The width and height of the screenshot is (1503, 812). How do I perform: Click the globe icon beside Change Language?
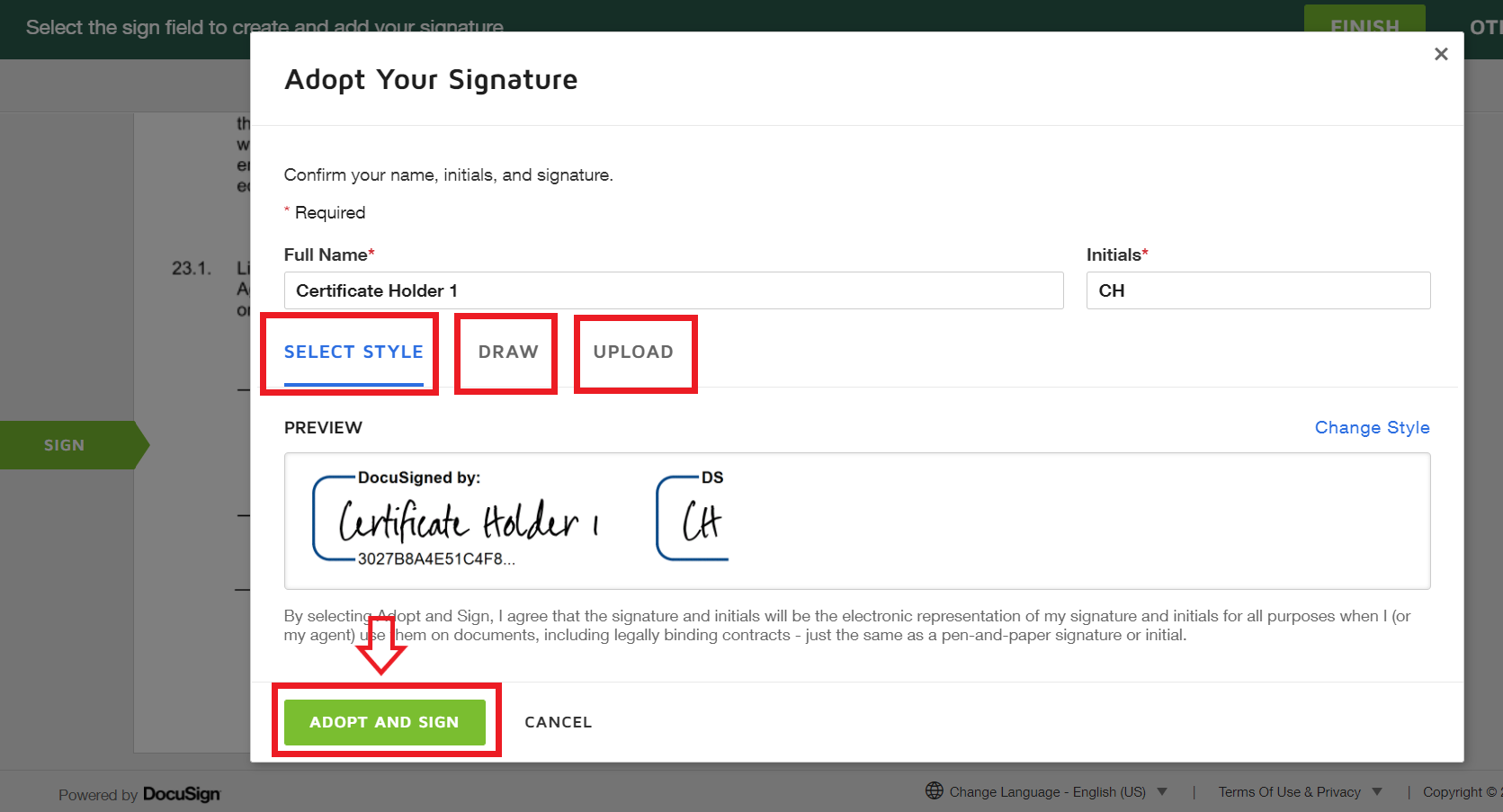click(934, 790)
